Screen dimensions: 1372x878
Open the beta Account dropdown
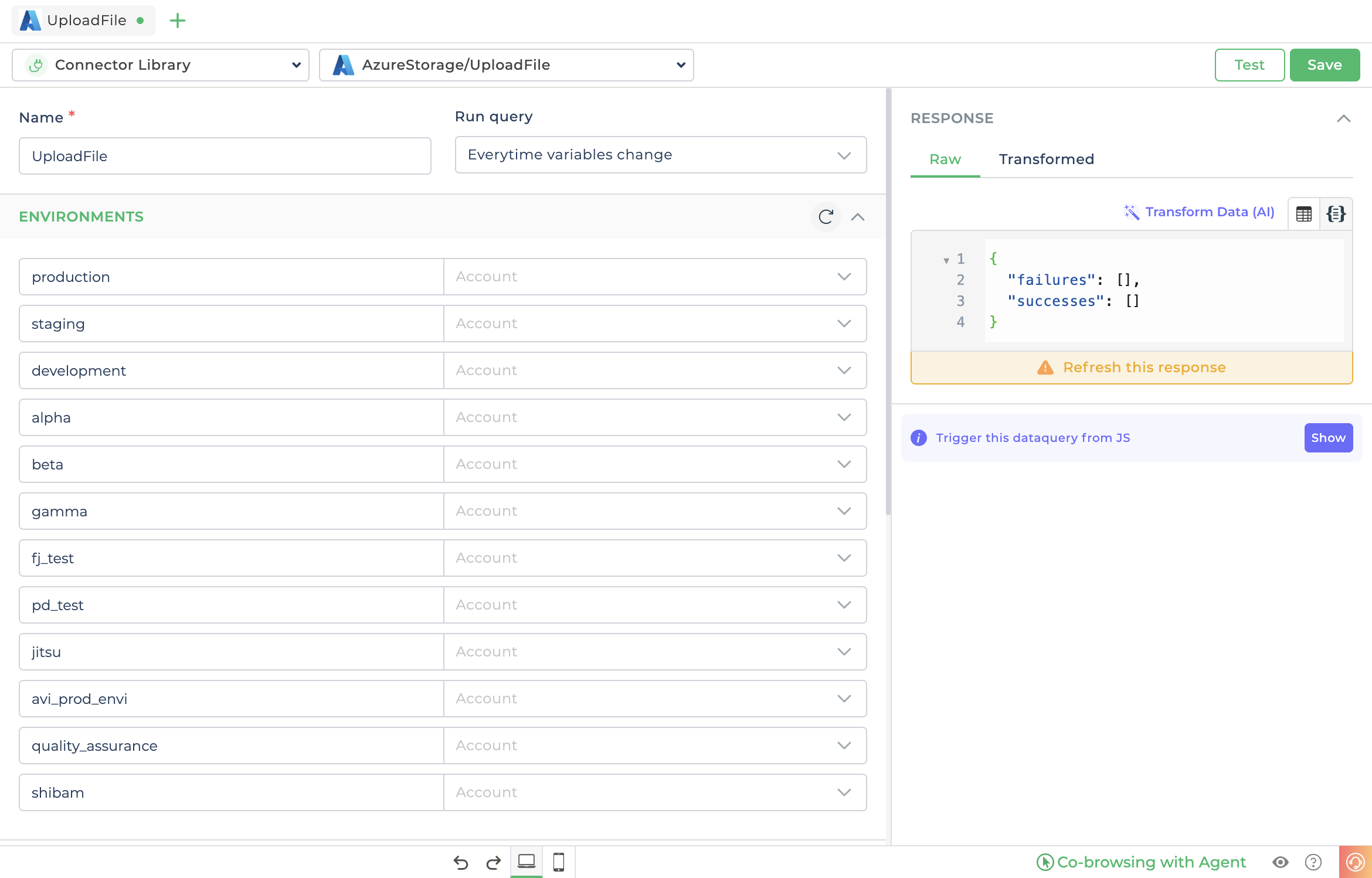655,464
